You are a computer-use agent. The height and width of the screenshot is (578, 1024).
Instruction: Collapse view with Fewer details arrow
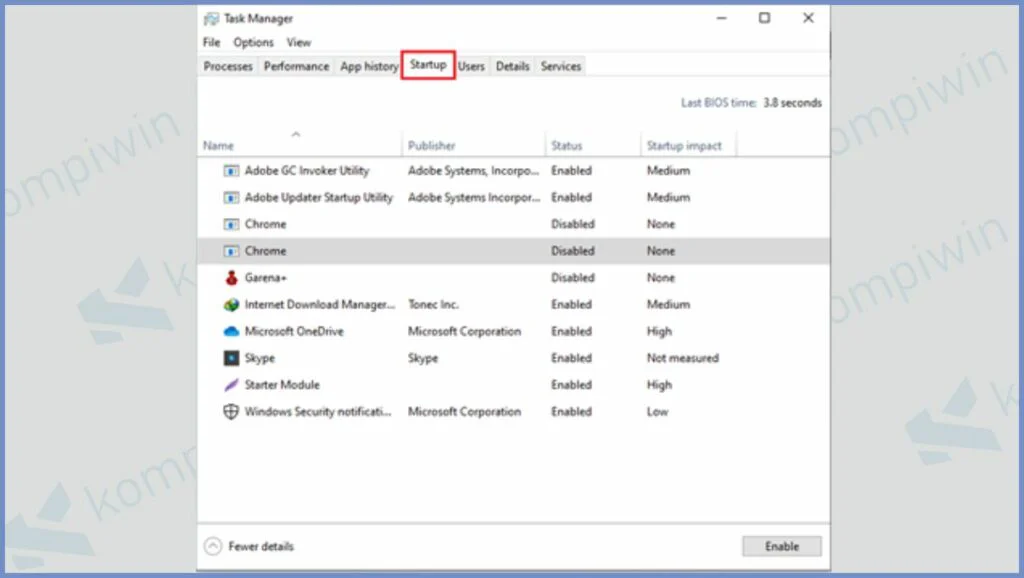pos(212,546)
